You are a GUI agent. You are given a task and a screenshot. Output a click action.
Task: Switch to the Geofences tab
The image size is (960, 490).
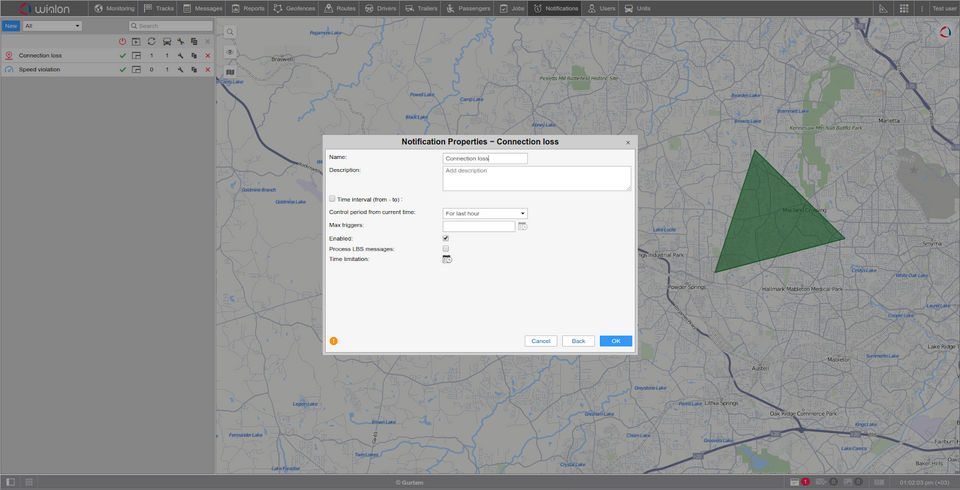pyautogui.click(x=294, y=8)
